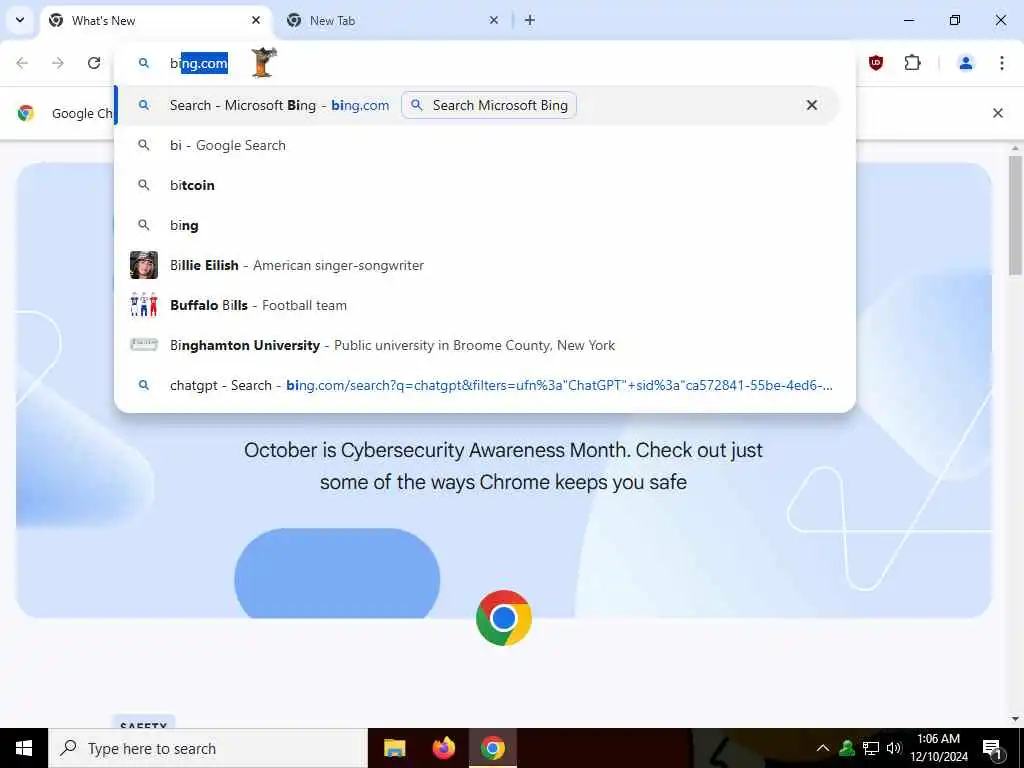Open the Chrome three-dot menu
This screenshot has height=768, width=1024.
1002,63
